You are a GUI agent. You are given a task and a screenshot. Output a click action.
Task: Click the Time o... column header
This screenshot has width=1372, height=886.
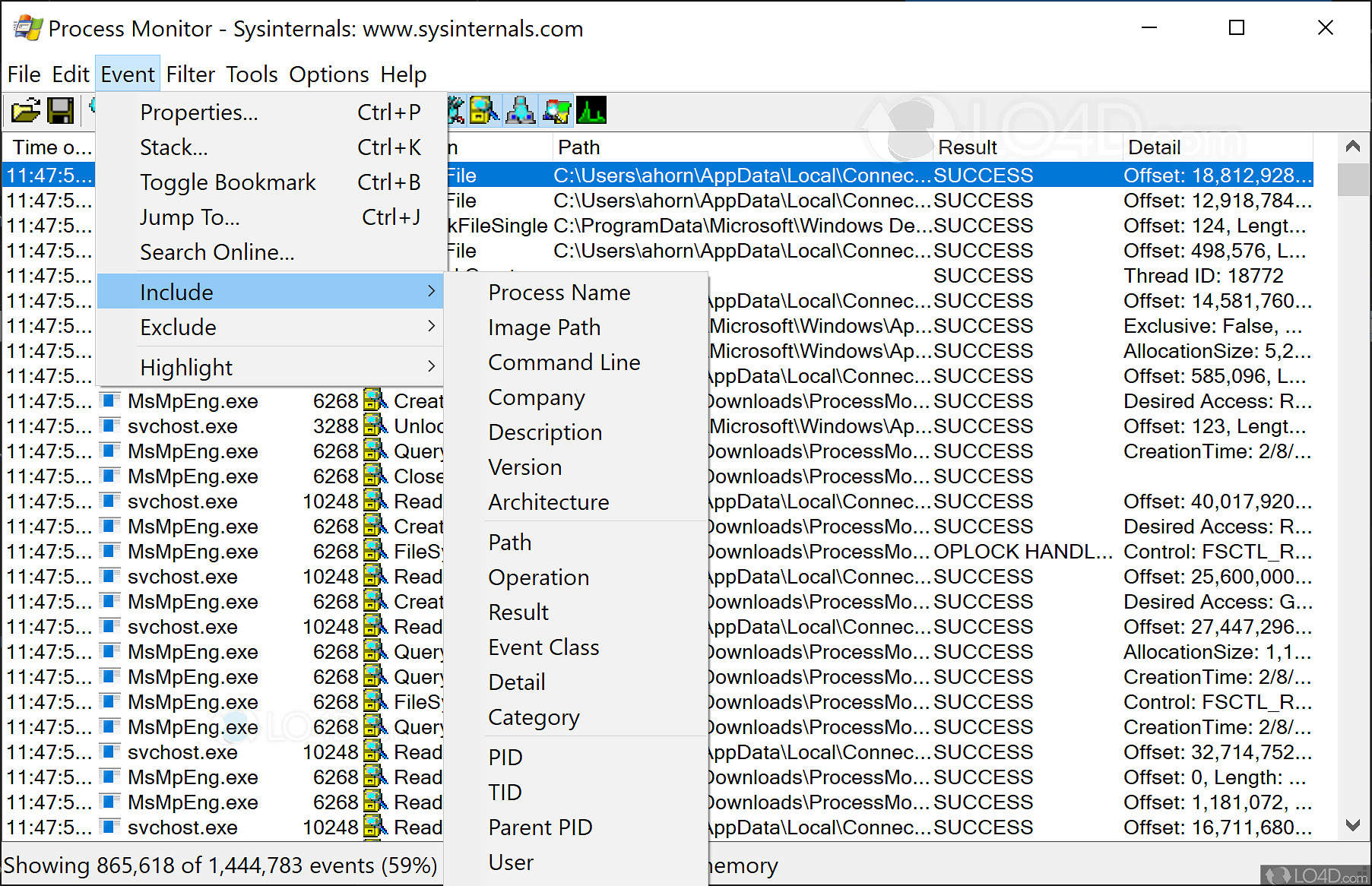tap(50, 147)
